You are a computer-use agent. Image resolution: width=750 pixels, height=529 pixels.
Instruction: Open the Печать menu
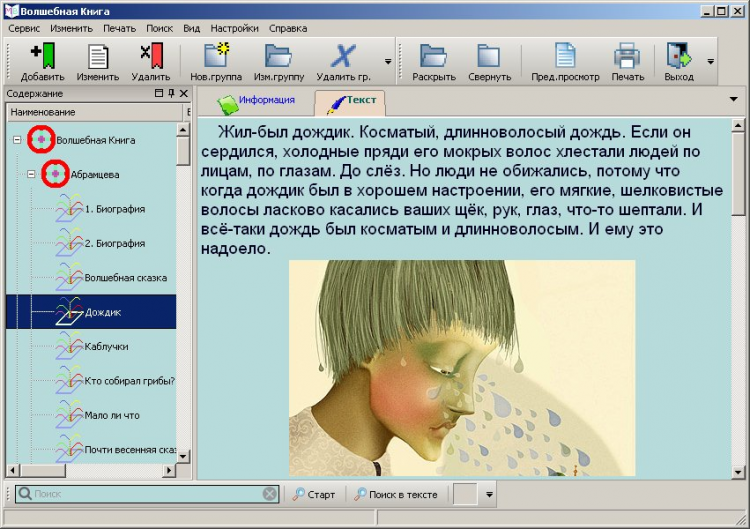click(x=120, y=28)
